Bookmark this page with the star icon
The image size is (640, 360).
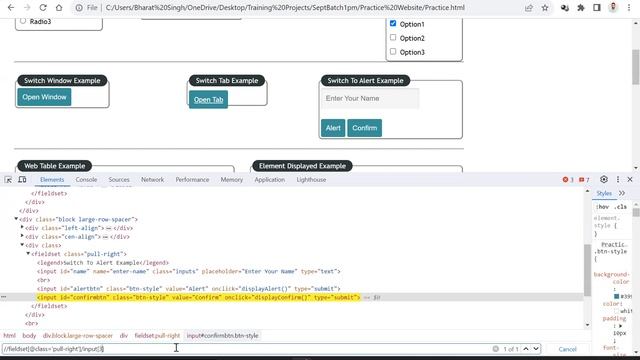click(x=545, y=8)
